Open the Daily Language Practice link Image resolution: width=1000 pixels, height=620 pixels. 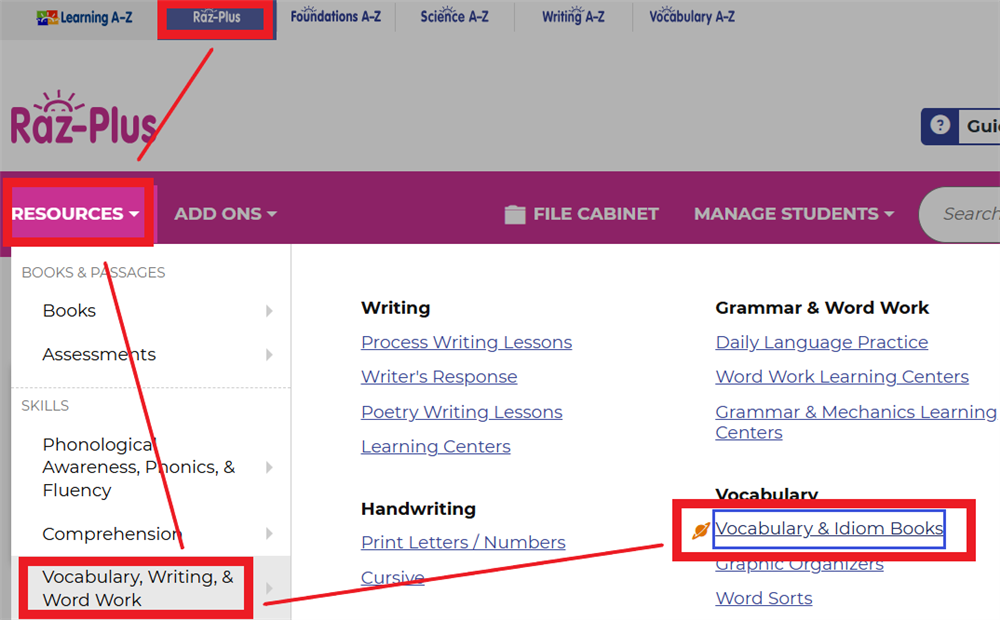821,343
